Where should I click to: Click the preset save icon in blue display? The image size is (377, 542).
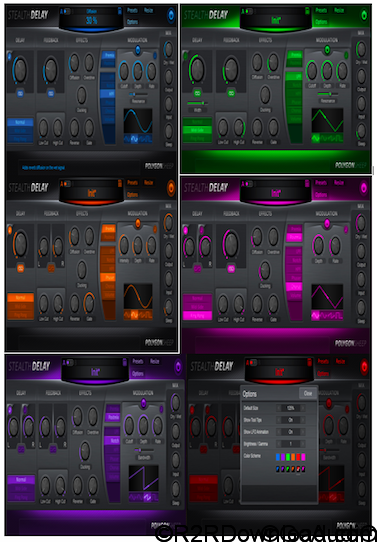[120, 11]
